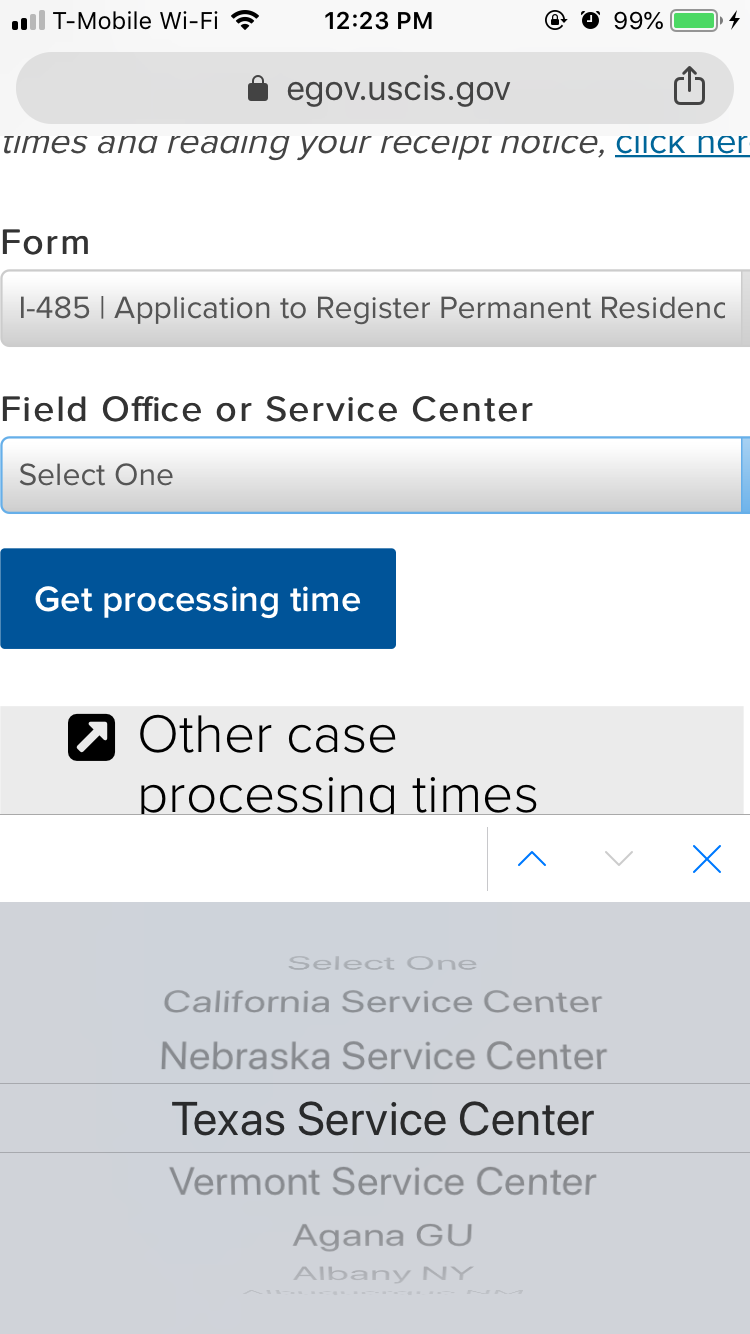Choose Vermont Service Center in picker
Viewport: 750px width, 1334px height.
tap(383, 1182)
